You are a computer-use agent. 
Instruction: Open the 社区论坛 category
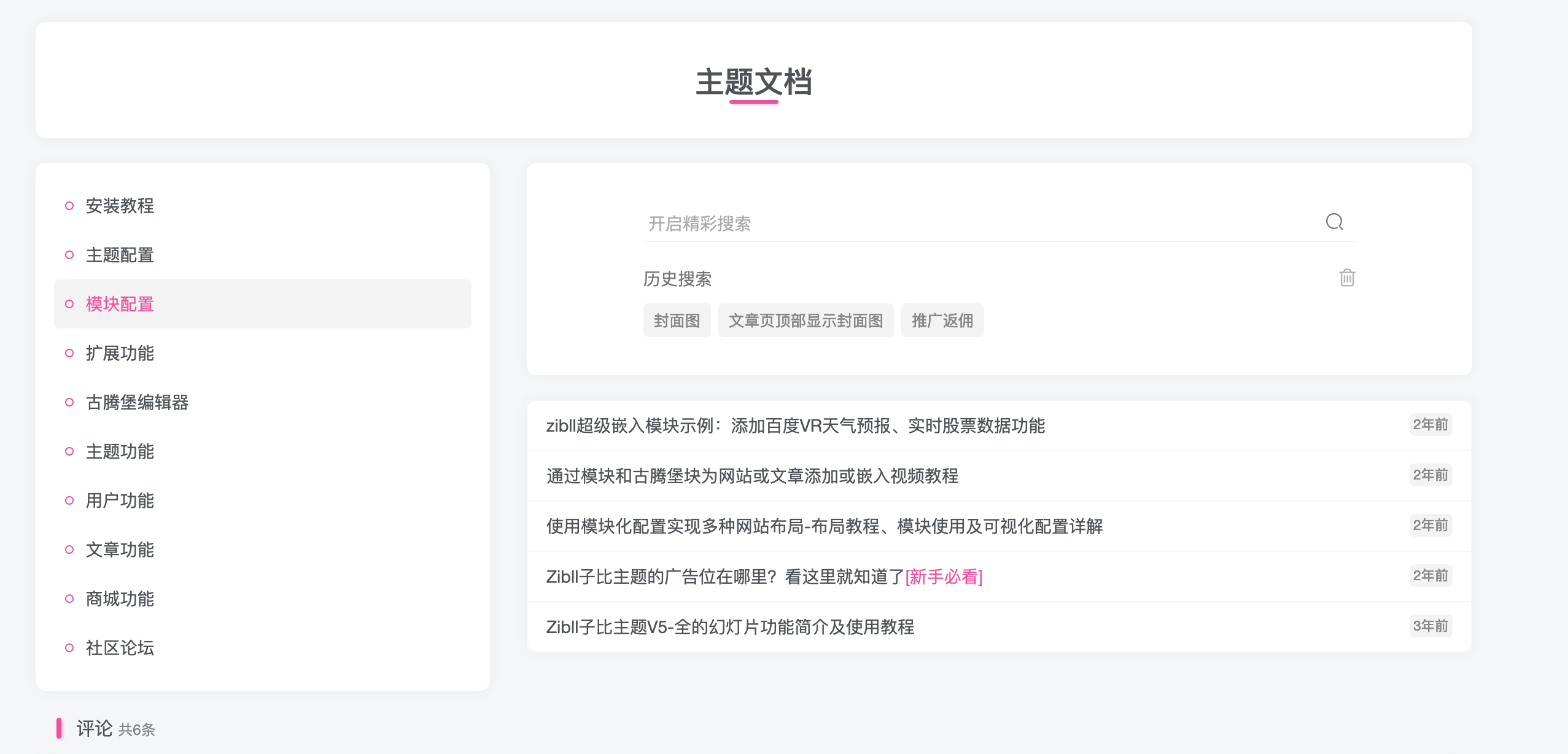(120, 647)
